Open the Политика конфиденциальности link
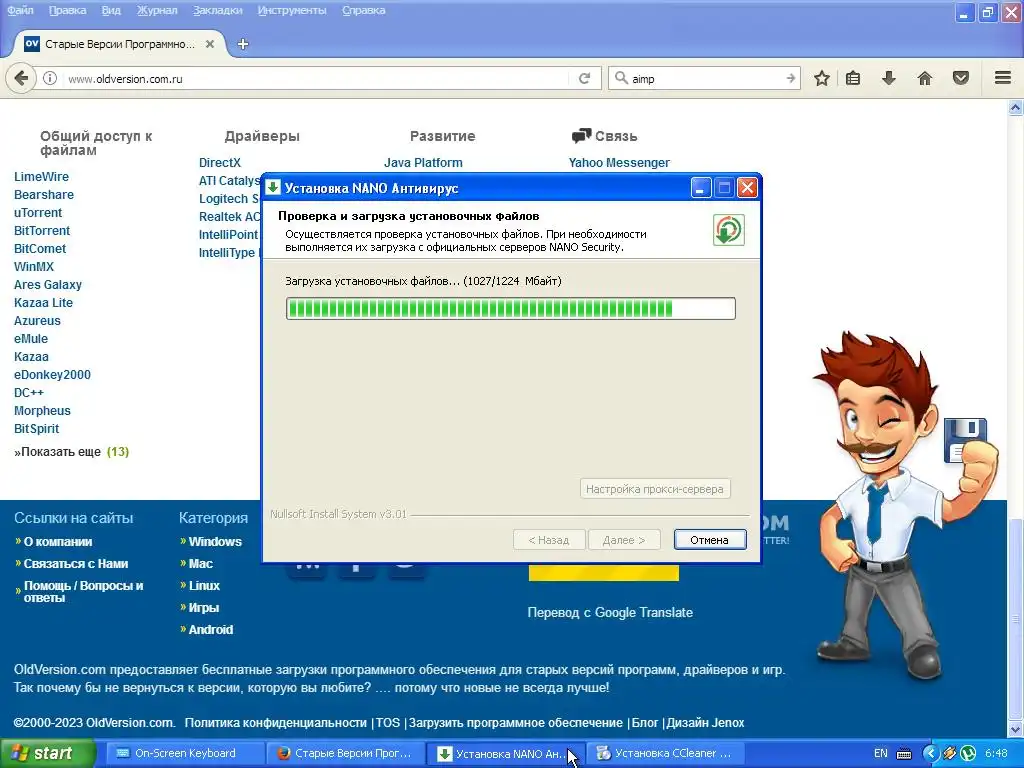The image size is (1024, 768). click(276, 723)
